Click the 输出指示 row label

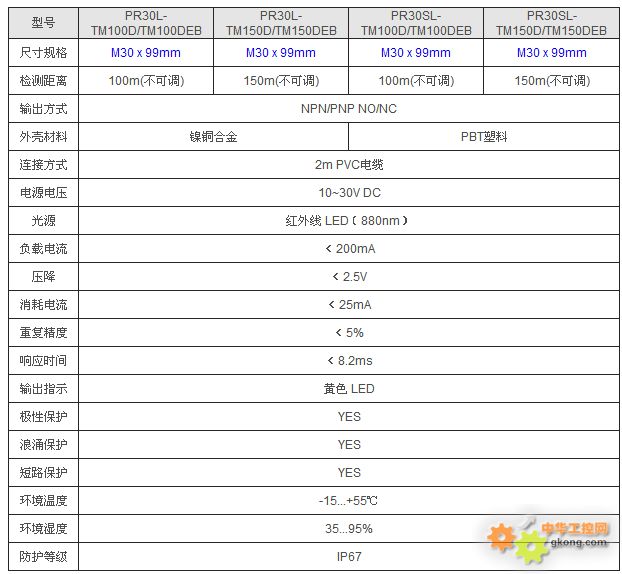point(43,389)
